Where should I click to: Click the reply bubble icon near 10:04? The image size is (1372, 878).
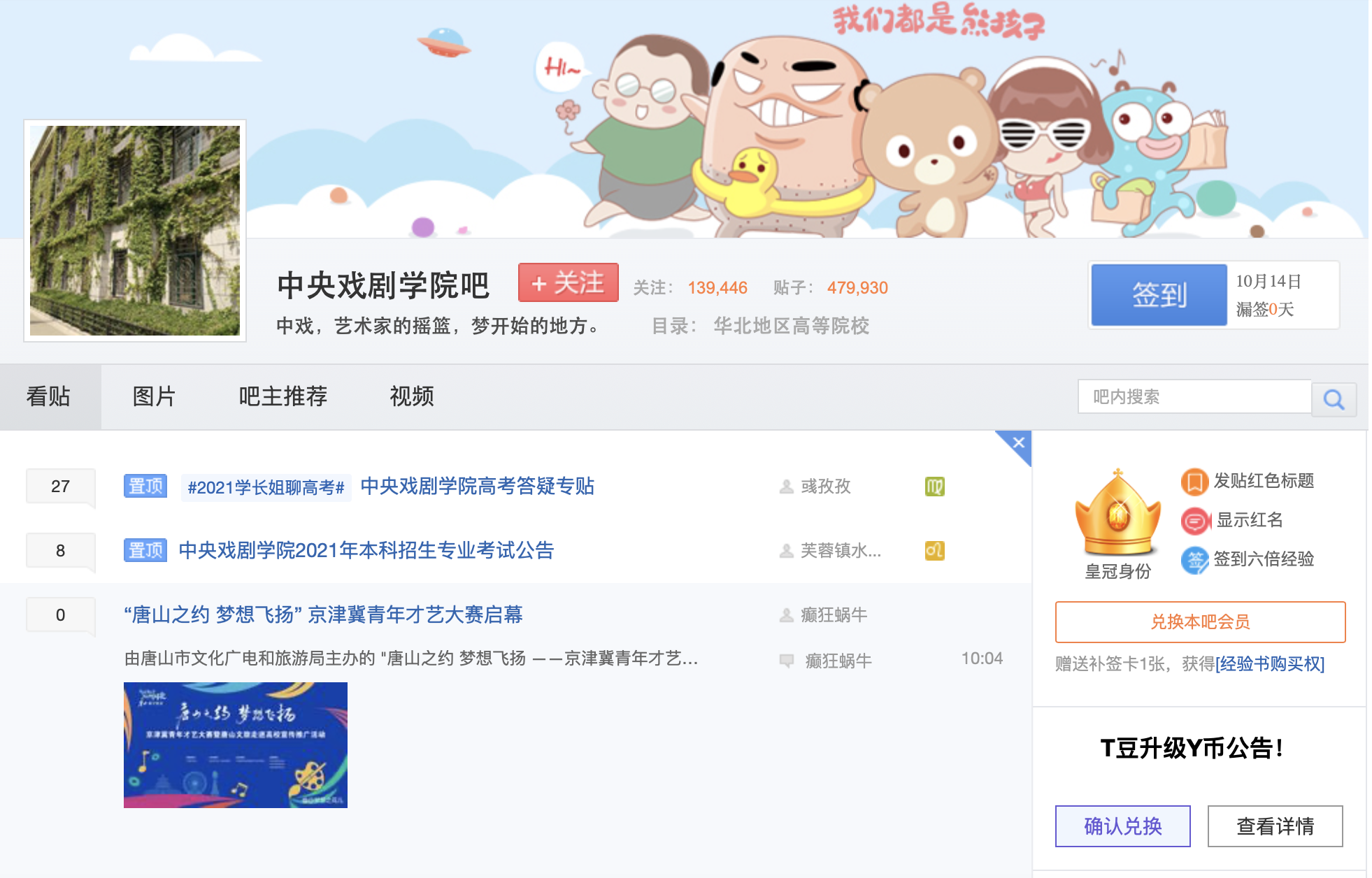[787, 661]
